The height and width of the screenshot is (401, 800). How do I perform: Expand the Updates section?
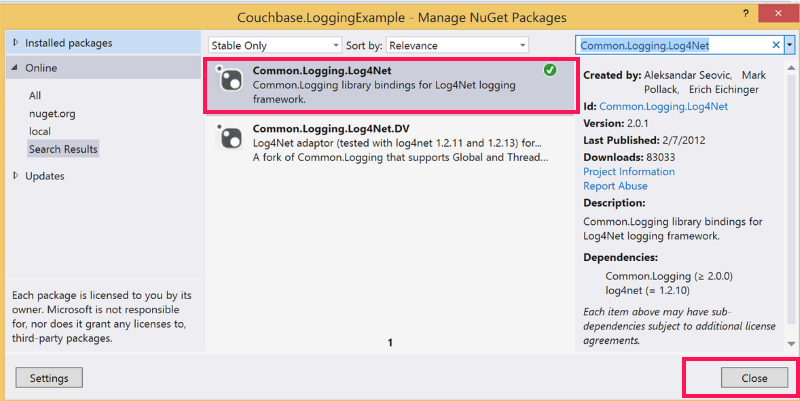(x=15, y=176)
